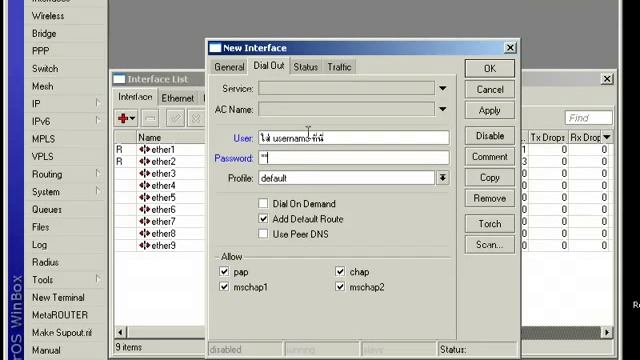The width and height of the screenshot is (640, 360).
Task: Open the Wireless menu item
Action: click(x=48, y=16)
